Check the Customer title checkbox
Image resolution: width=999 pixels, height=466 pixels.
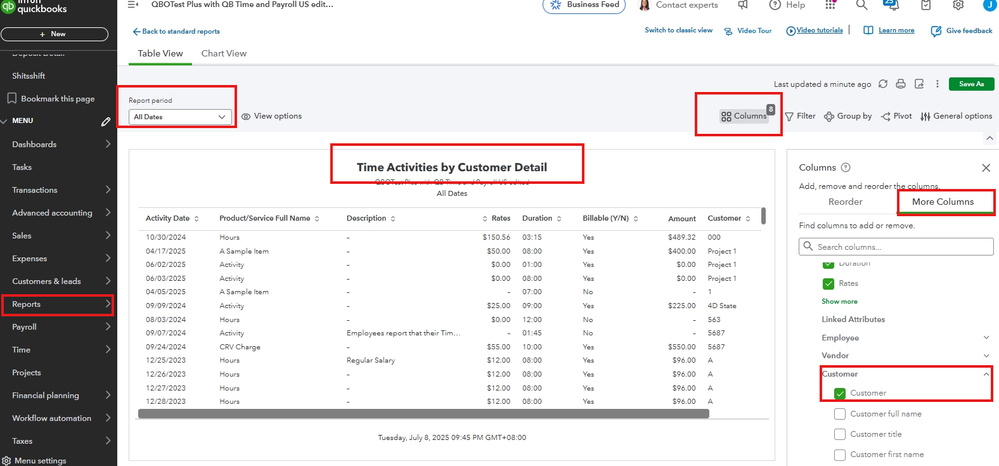(x=840, y=435)
